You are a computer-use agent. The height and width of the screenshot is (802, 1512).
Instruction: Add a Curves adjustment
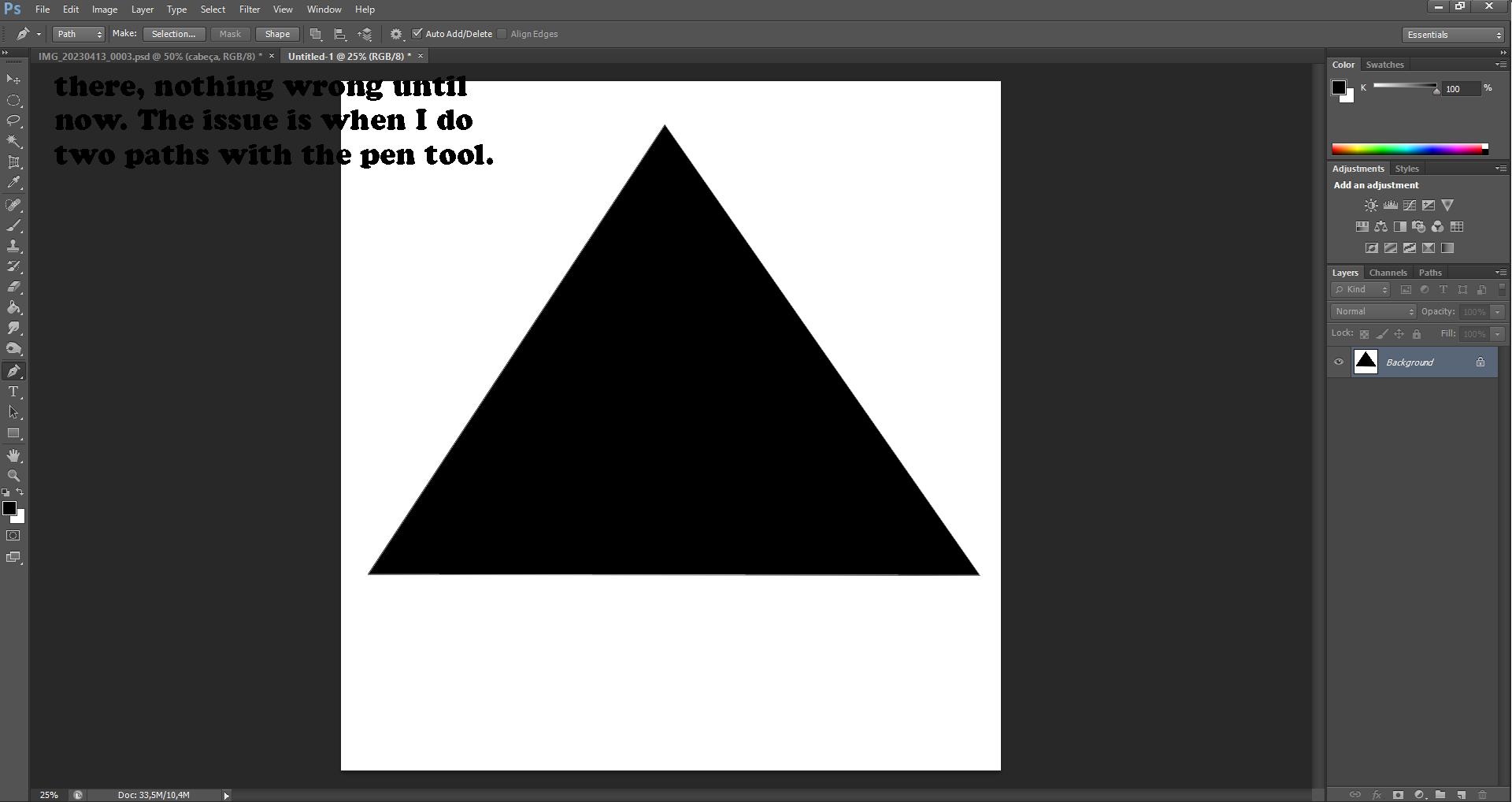[1410, 206]
